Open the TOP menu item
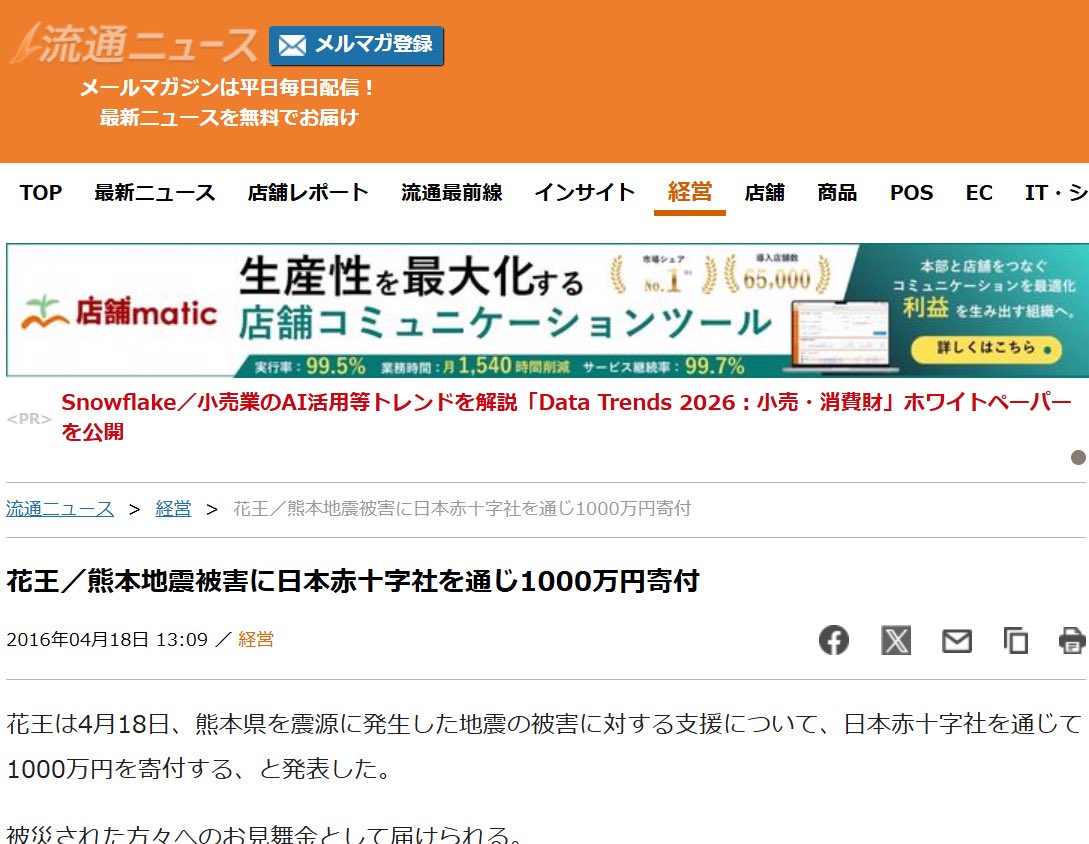The width and height of the screenshot is (1089, 844). click(41, 192)
